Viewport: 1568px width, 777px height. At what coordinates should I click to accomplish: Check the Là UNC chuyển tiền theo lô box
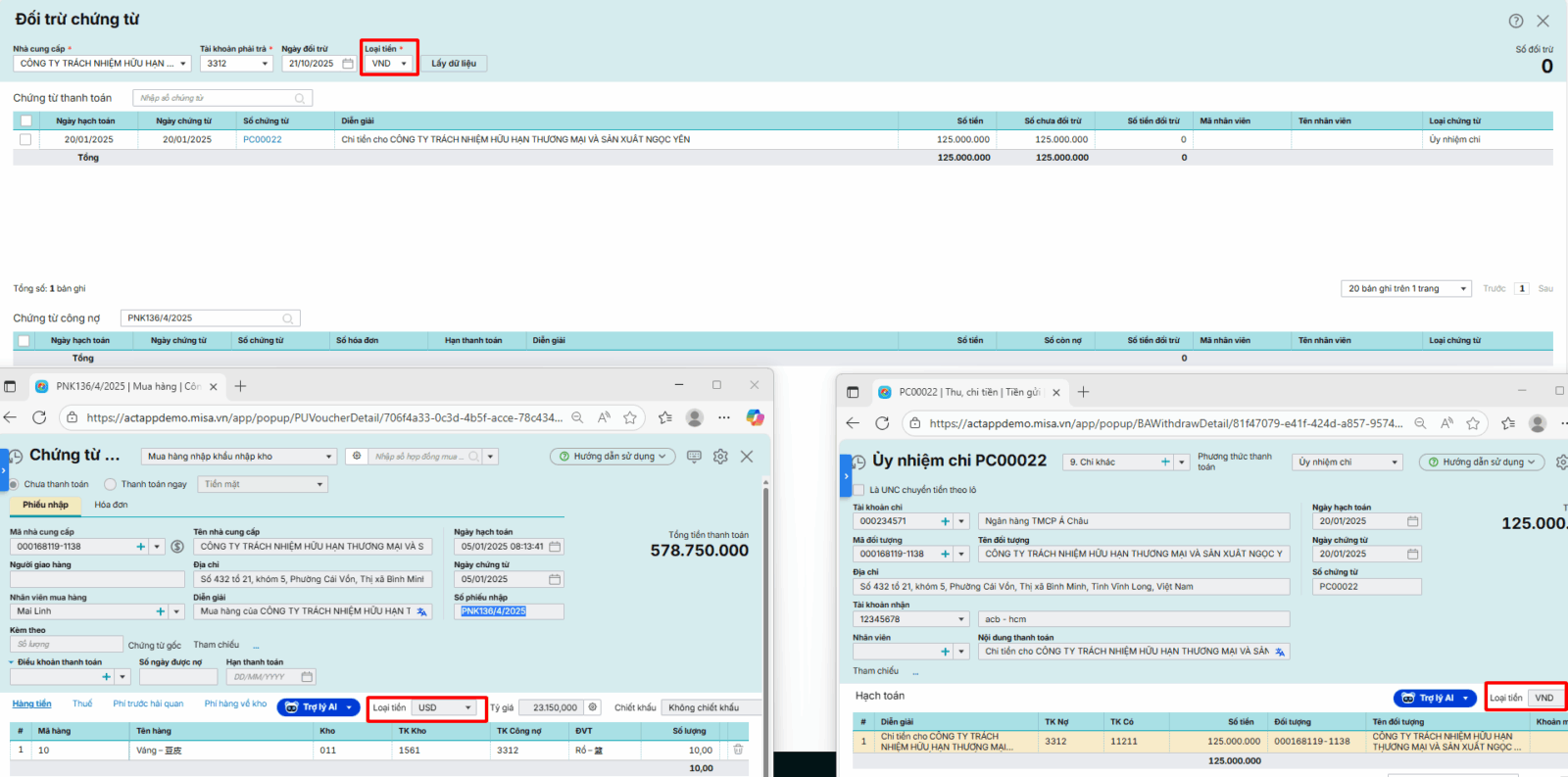click(x=859, y=490)
